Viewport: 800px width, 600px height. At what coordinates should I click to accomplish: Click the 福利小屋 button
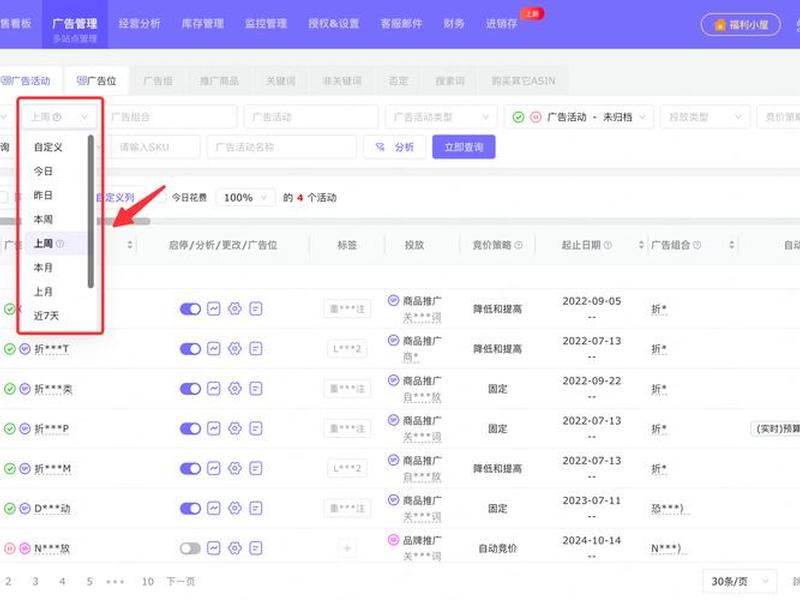(x=741, y=24)
